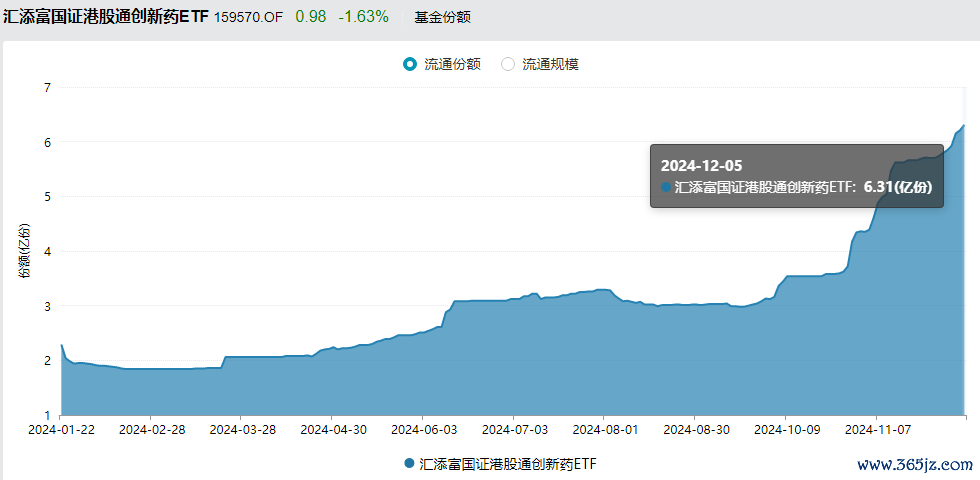Viewport: 980px width, 480px height.
Task: Click the 2024-08-01 x-axis label
Action: click(604, 430)
